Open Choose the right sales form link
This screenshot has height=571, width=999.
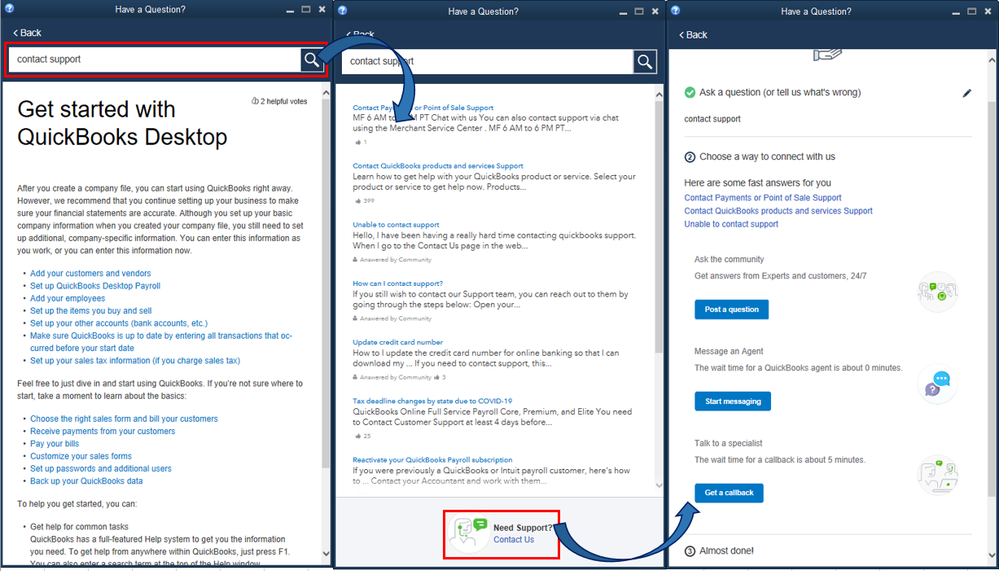(x=124, y=419)
